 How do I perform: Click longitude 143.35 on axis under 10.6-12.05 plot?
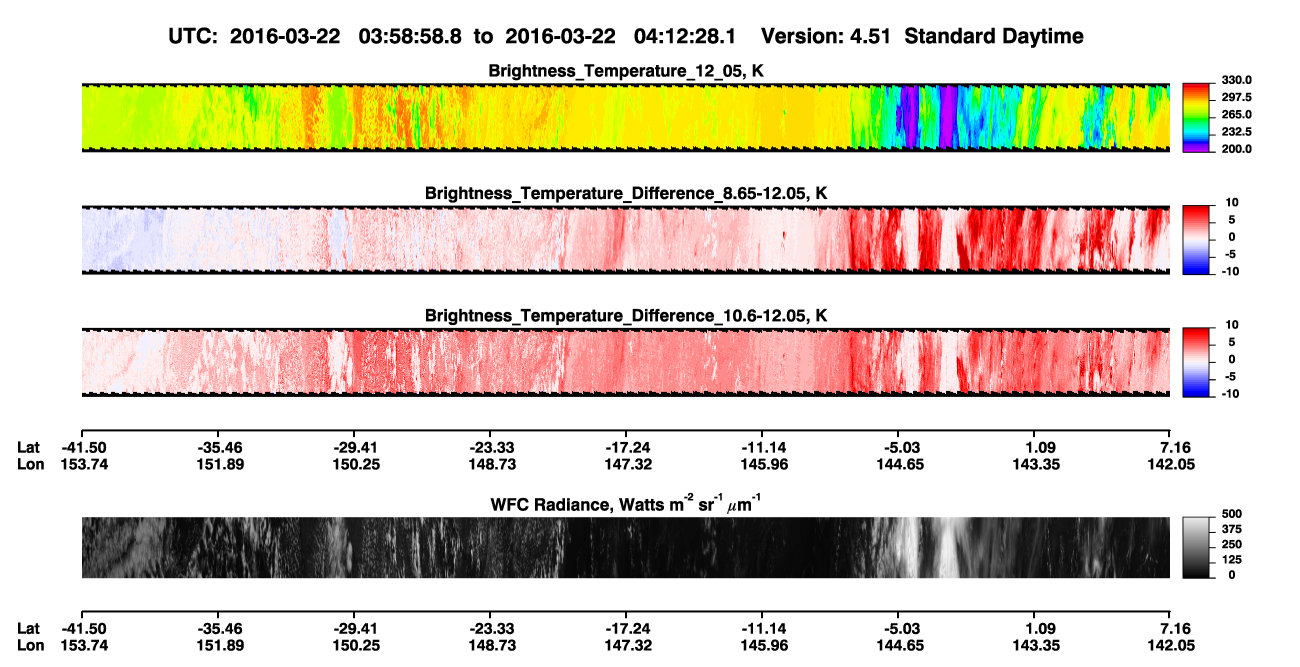point(1034,465)
